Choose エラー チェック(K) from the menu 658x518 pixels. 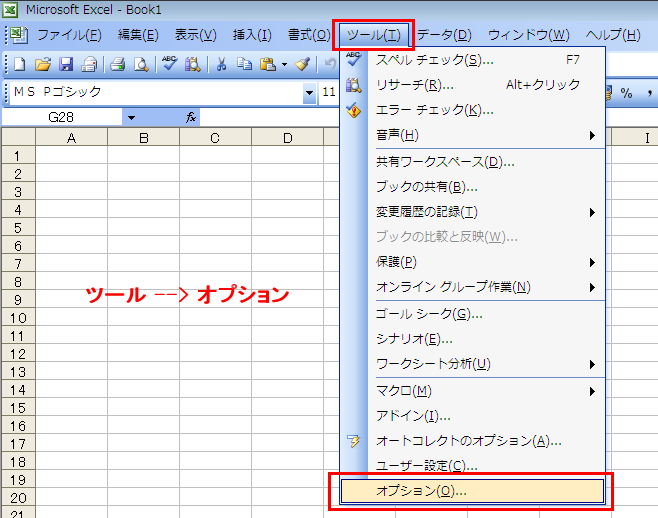click(x=473, y=110)
